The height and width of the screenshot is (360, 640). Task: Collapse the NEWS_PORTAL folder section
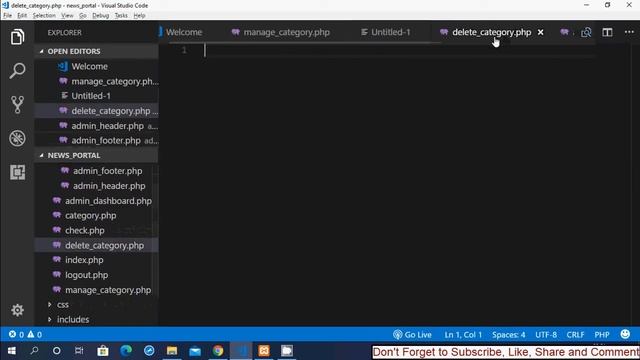(x=73, y=156)
